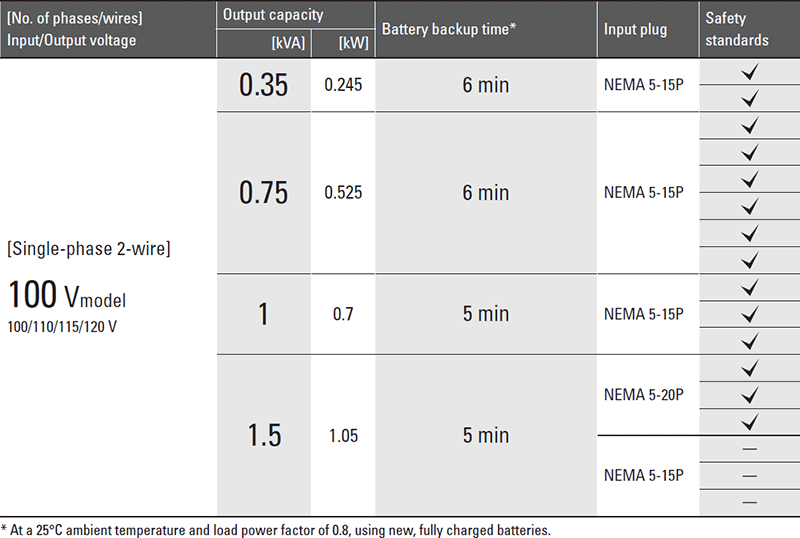
Task: Click the 5 min backup for 1 kVA
Action: pyautogui.click(x=486, y=314)
